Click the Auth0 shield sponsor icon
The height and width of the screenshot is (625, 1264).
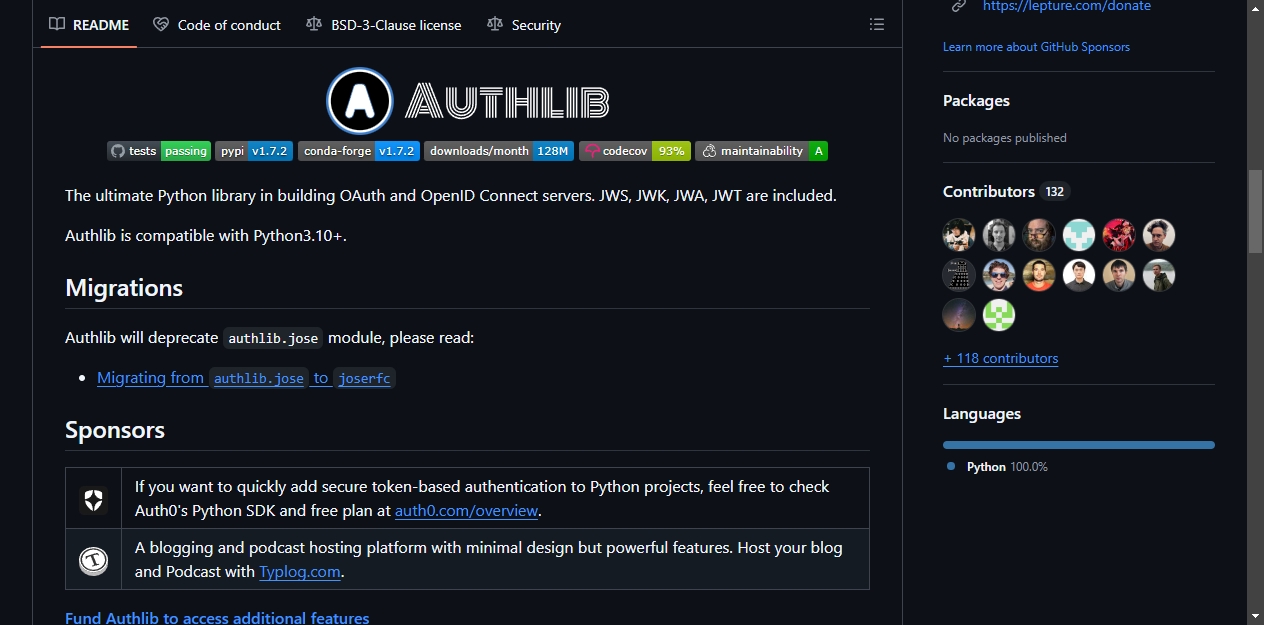click(94, 501)
